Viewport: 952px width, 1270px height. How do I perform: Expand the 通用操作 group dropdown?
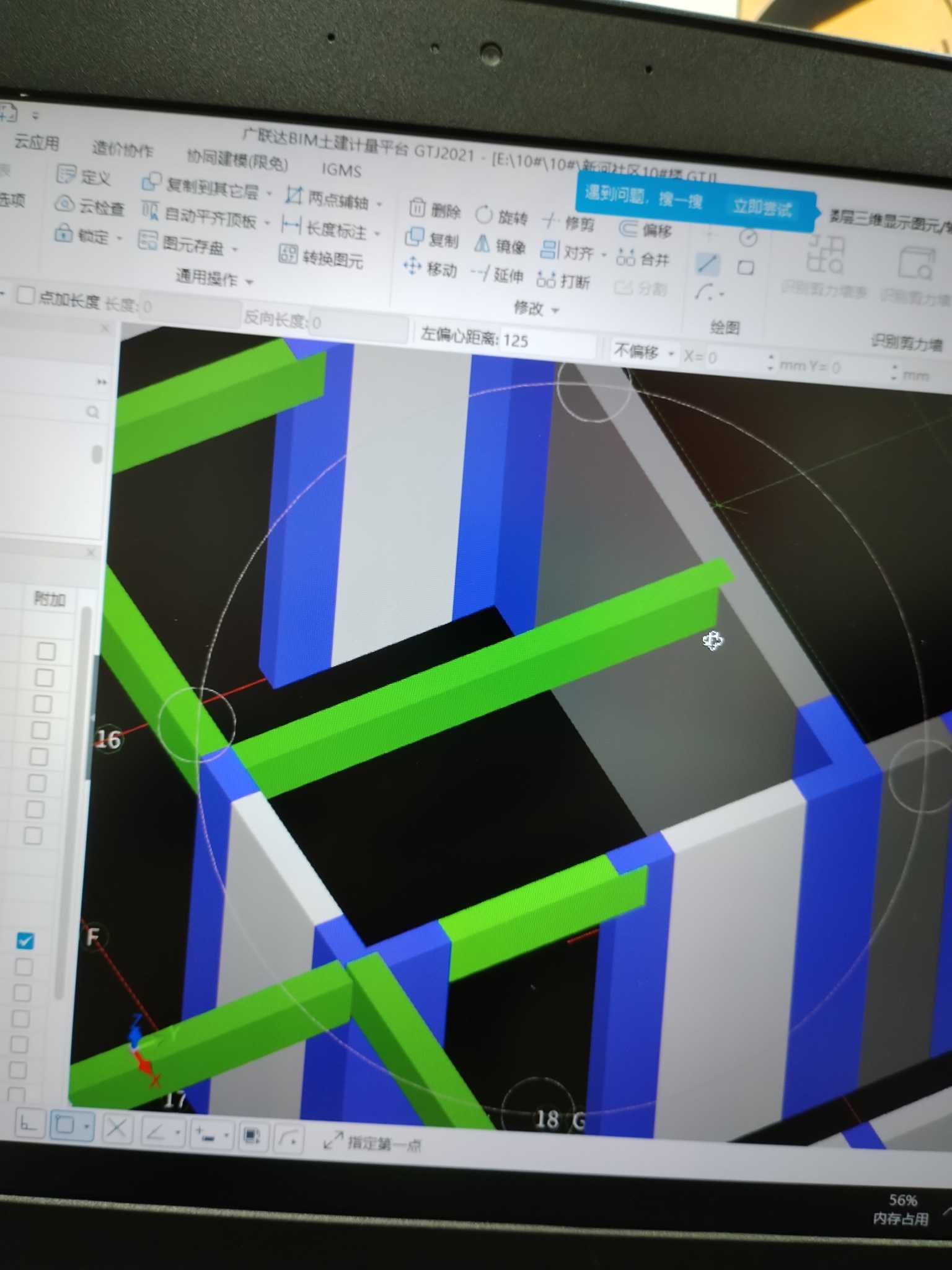click(249, 282)
